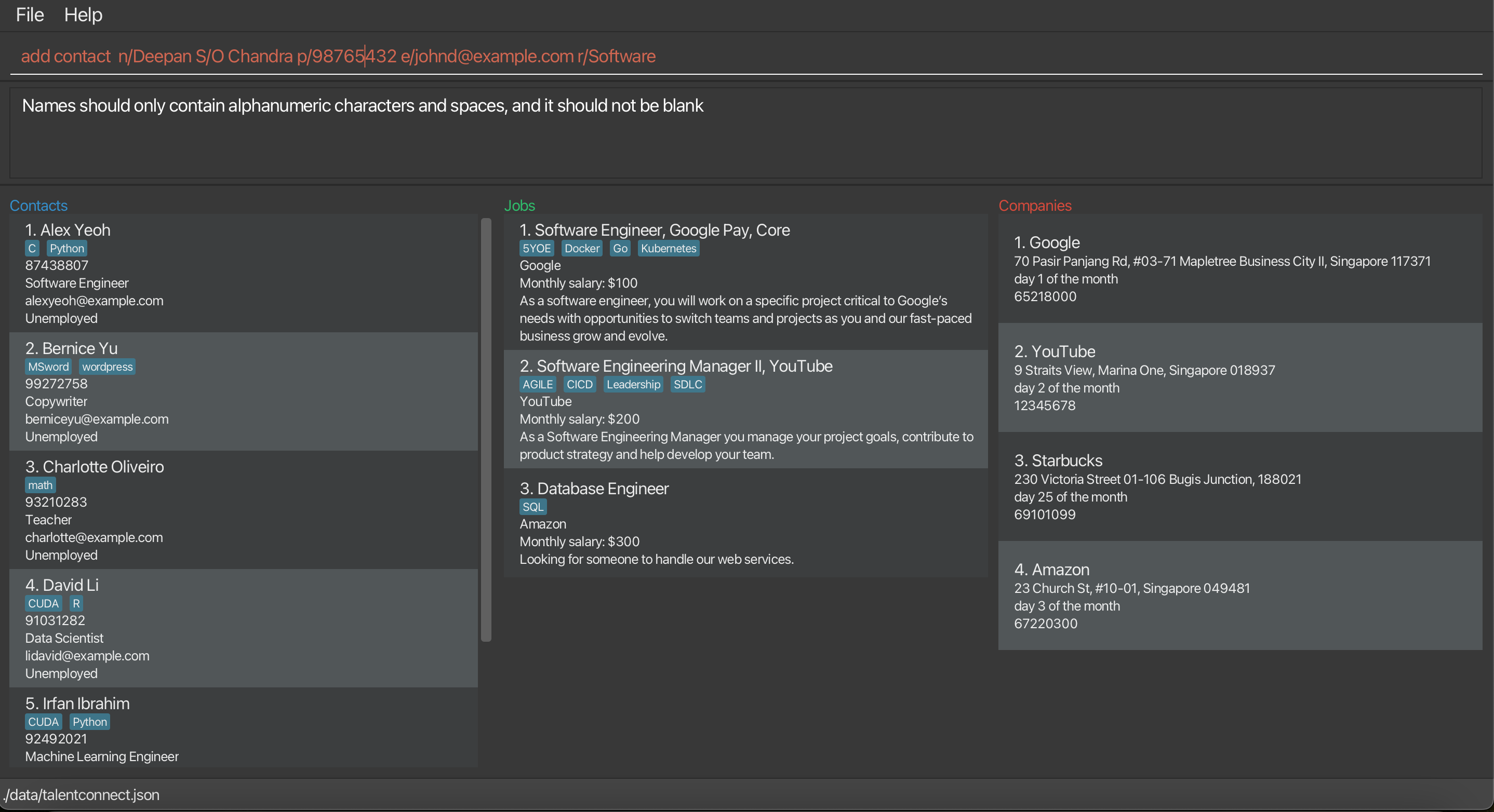This screenshot has height=812, width=1494.
Task: Open the Help menu
Action: (x=83, y=15)
